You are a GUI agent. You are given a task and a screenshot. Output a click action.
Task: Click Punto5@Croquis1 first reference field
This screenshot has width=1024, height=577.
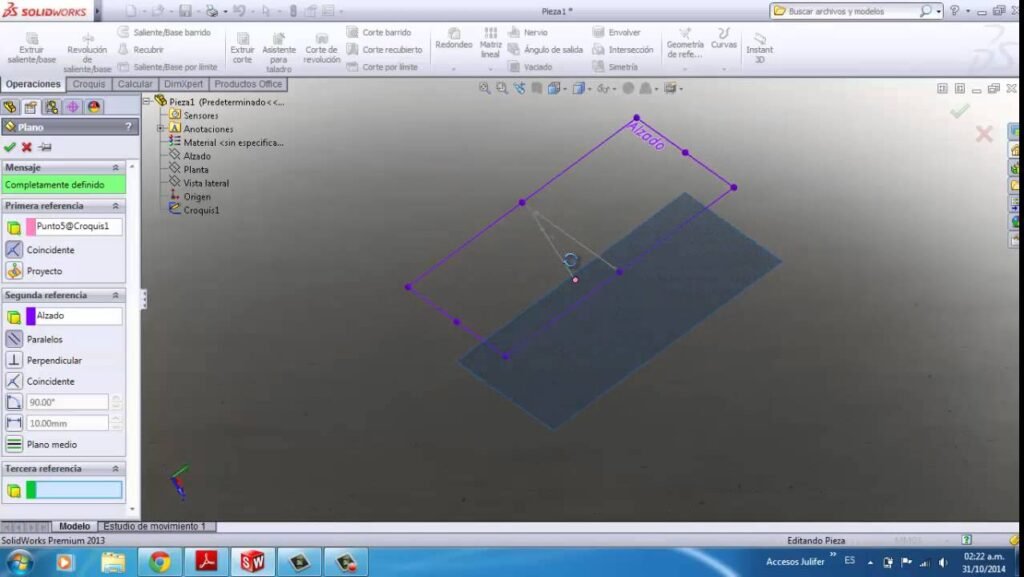[x=74, y=226]
